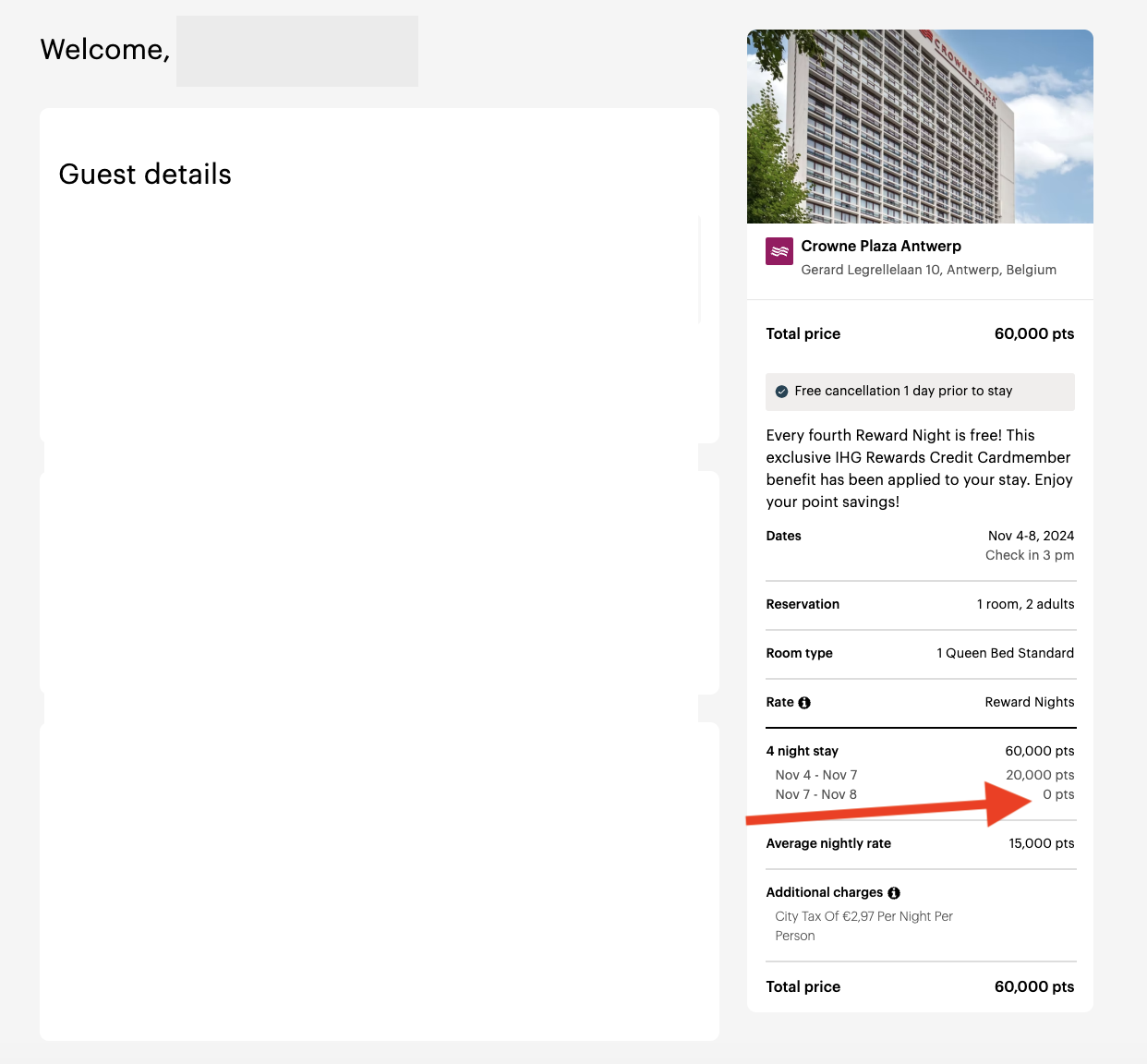Select the 0 pts value the arrow points to
This screenshot has height=1064, width=1147.
pyautogui.click(x=1058, y=794)
